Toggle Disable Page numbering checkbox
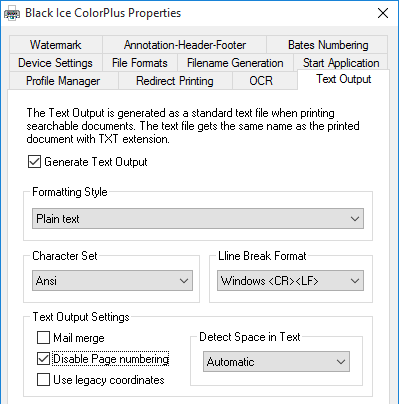399x404 pixels. (43, 359)
